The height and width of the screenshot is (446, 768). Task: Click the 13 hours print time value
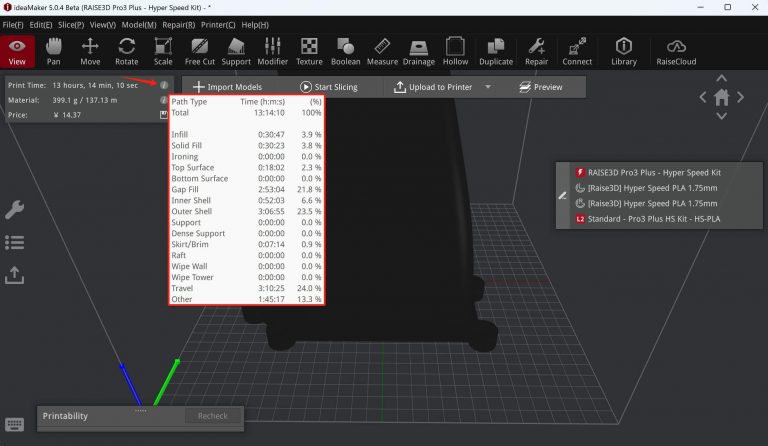point(95,85)
